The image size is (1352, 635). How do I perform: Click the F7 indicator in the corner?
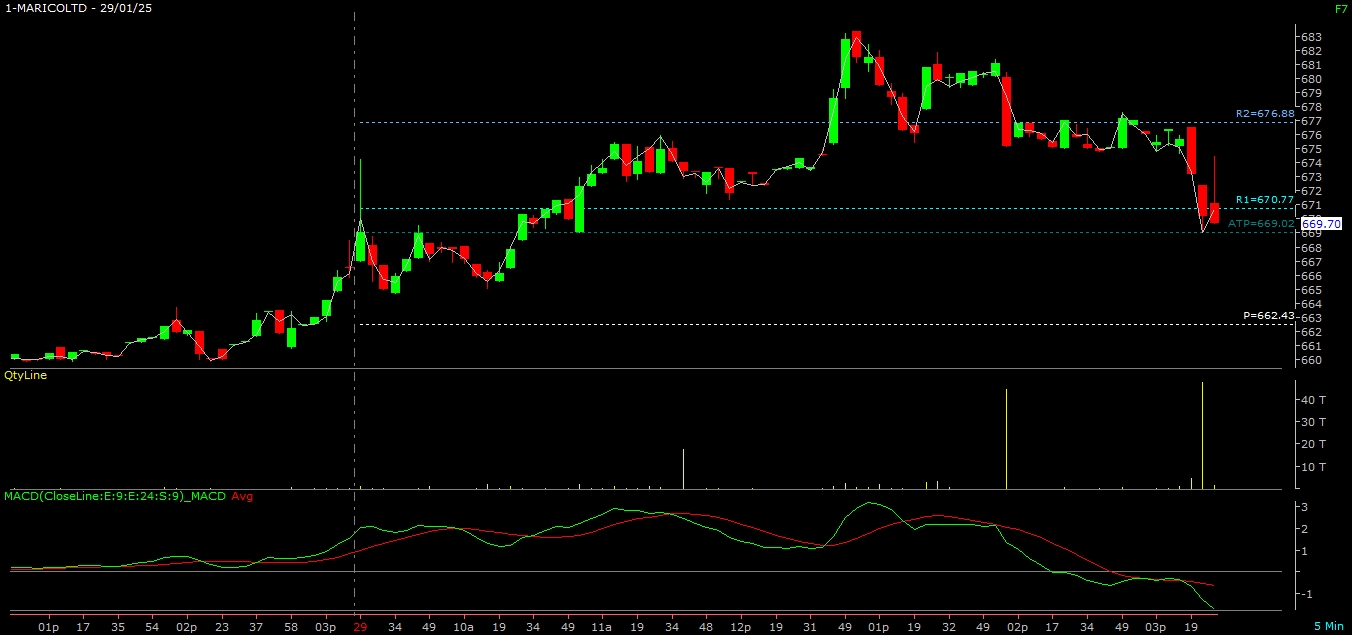tap(1340, 8)
